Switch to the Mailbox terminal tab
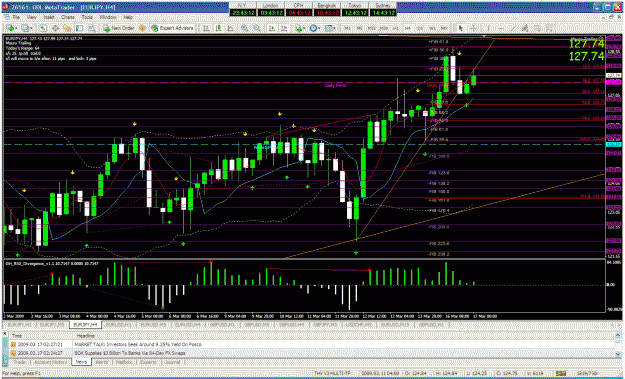 coord(123,362)
